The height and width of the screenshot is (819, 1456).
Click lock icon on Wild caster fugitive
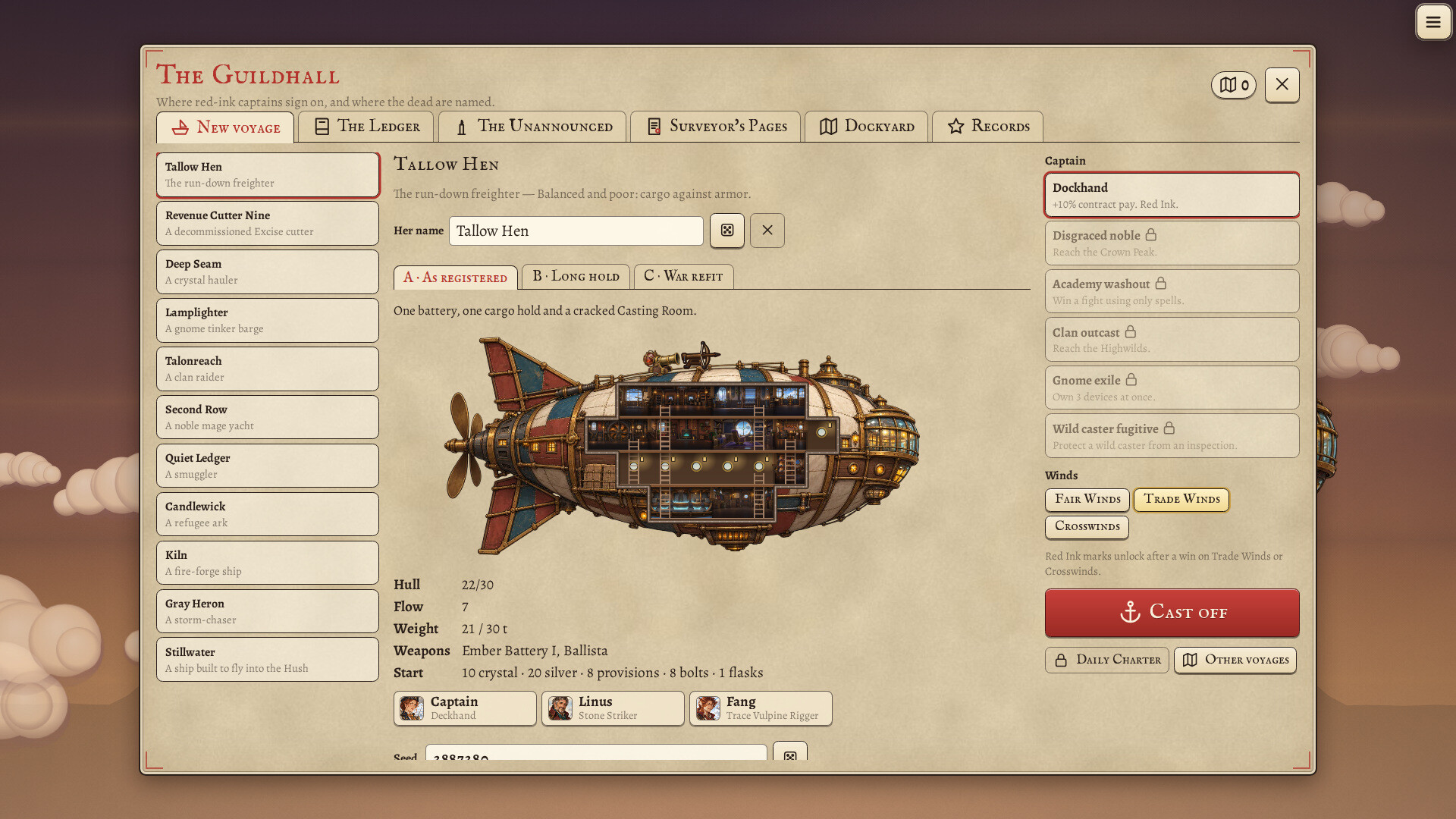(1169, 428)
